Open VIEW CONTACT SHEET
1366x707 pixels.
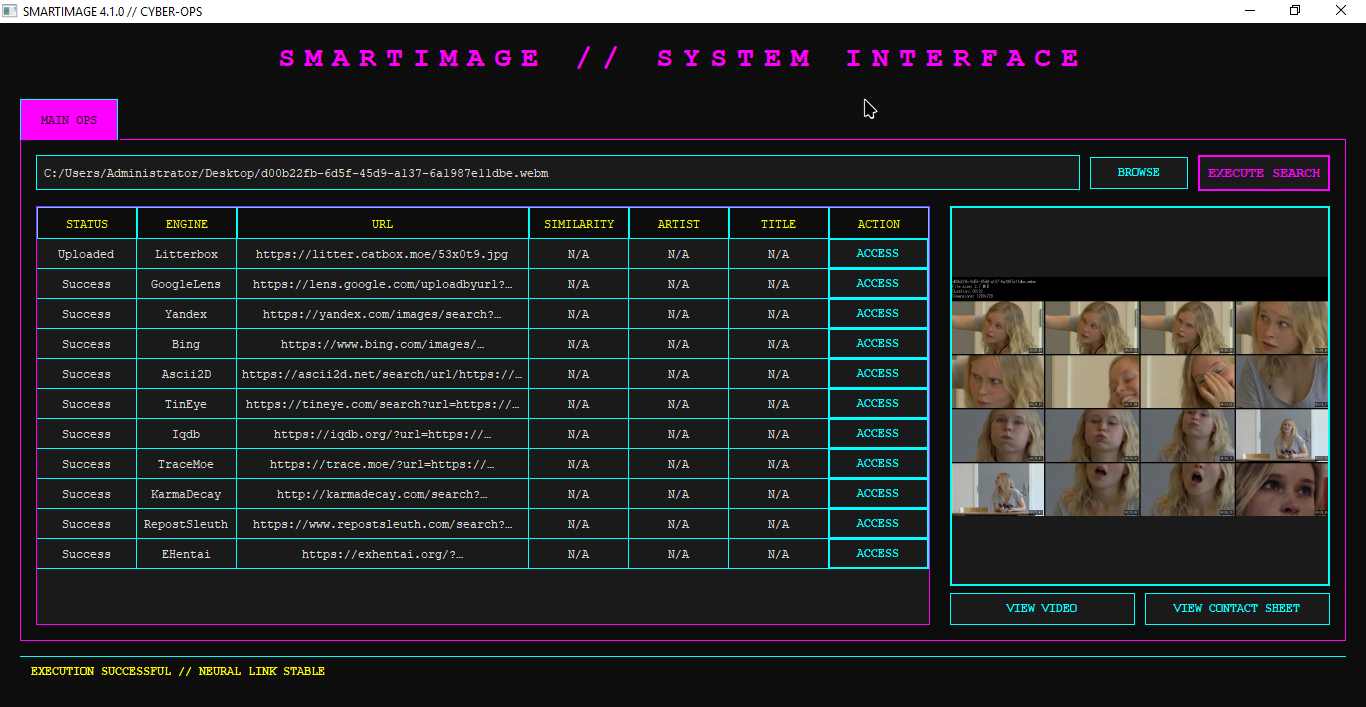coord(1237,608)
